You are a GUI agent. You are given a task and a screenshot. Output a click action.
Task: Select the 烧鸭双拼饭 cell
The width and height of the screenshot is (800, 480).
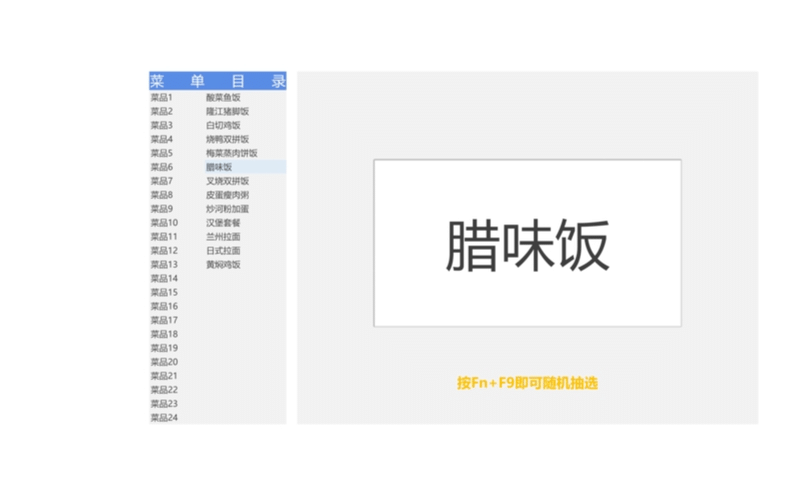click(227, 140)
